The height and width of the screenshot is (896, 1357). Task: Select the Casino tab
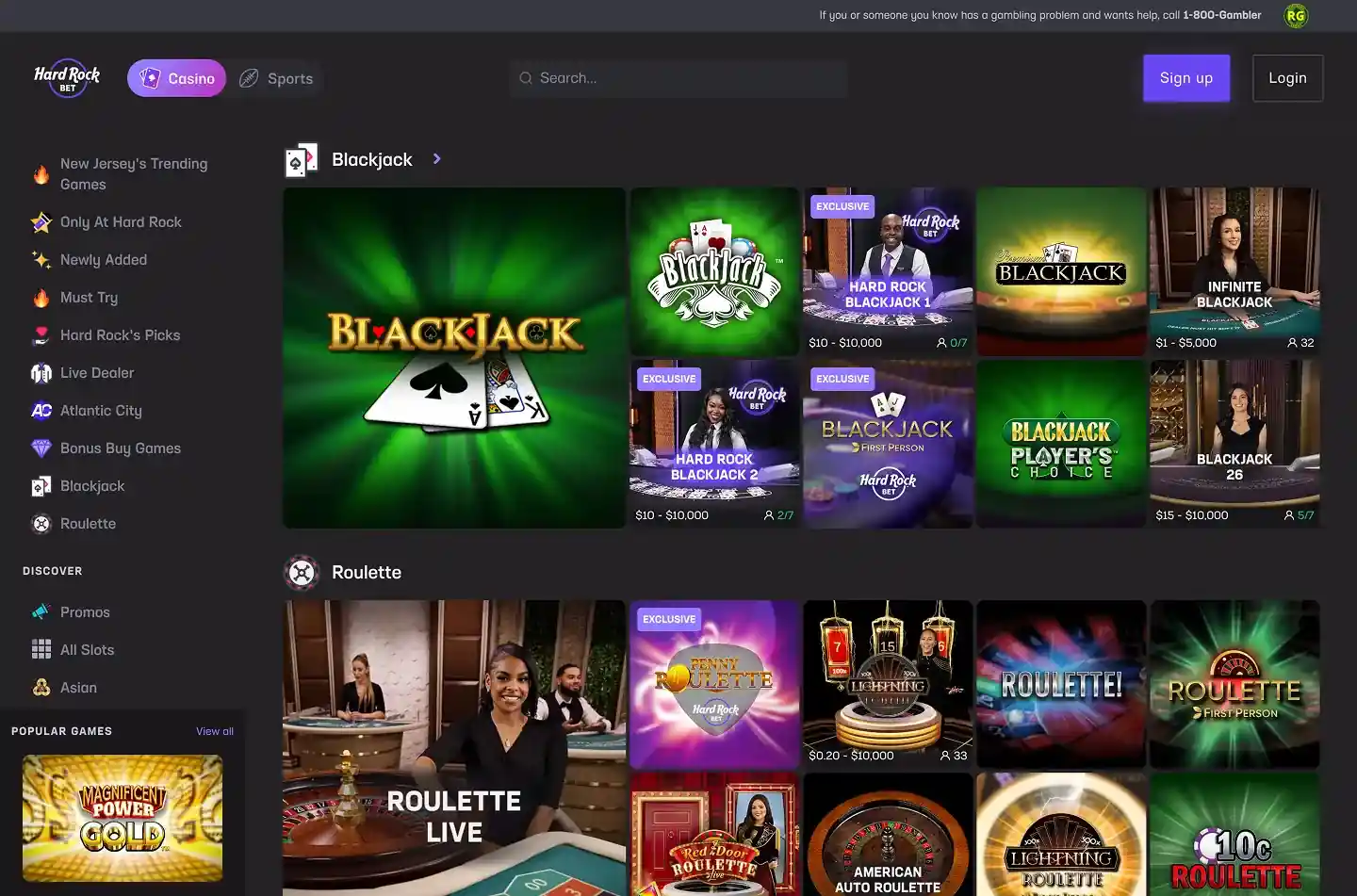click(176, 78)
